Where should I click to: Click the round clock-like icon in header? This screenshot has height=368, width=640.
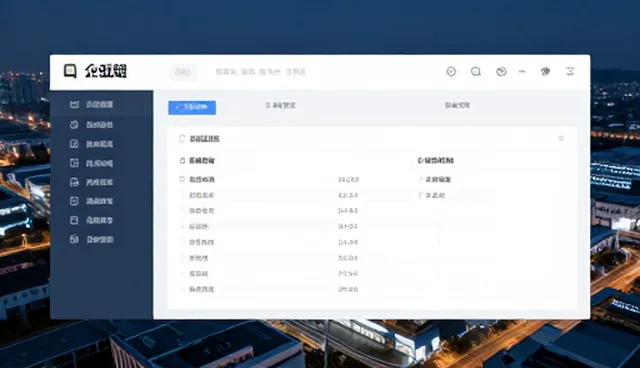pyautogui.click(x=501, y=71)
